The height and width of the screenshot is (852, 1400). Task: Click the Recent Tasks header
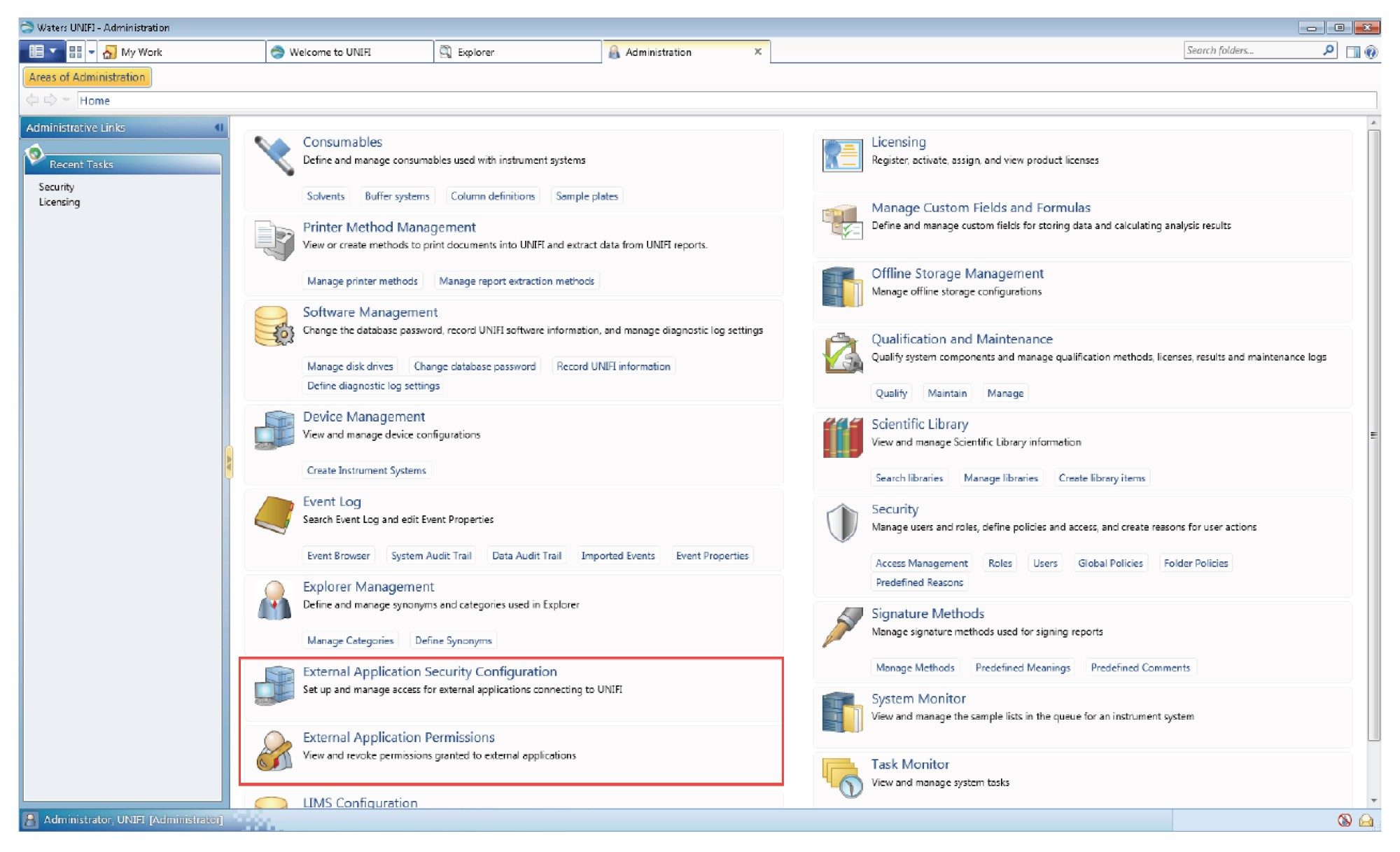point(123,164)
